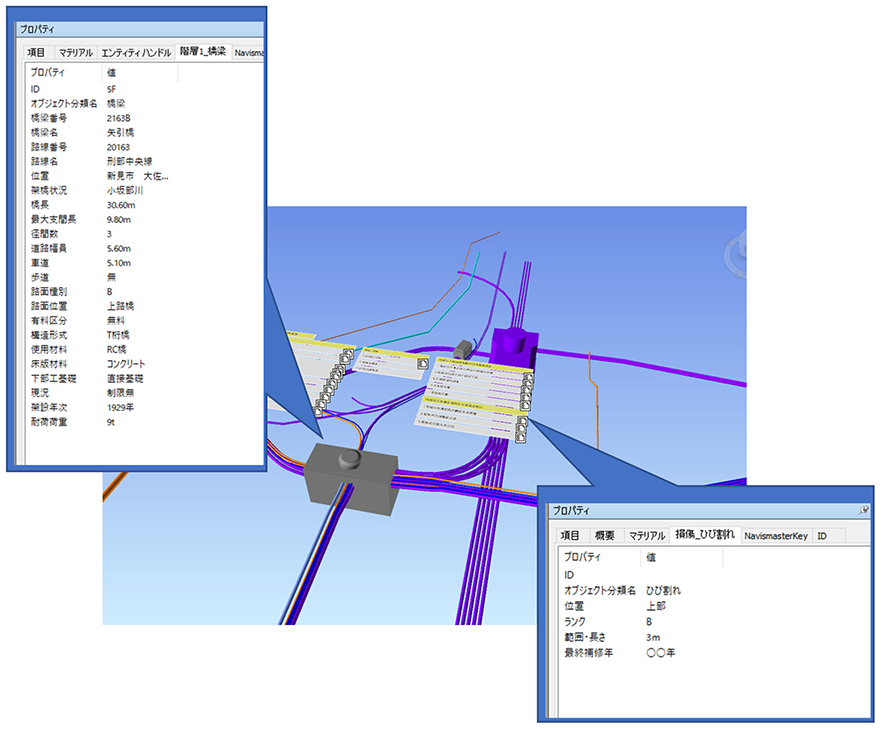Select the 最終補修年 property label

click(588, 652)
